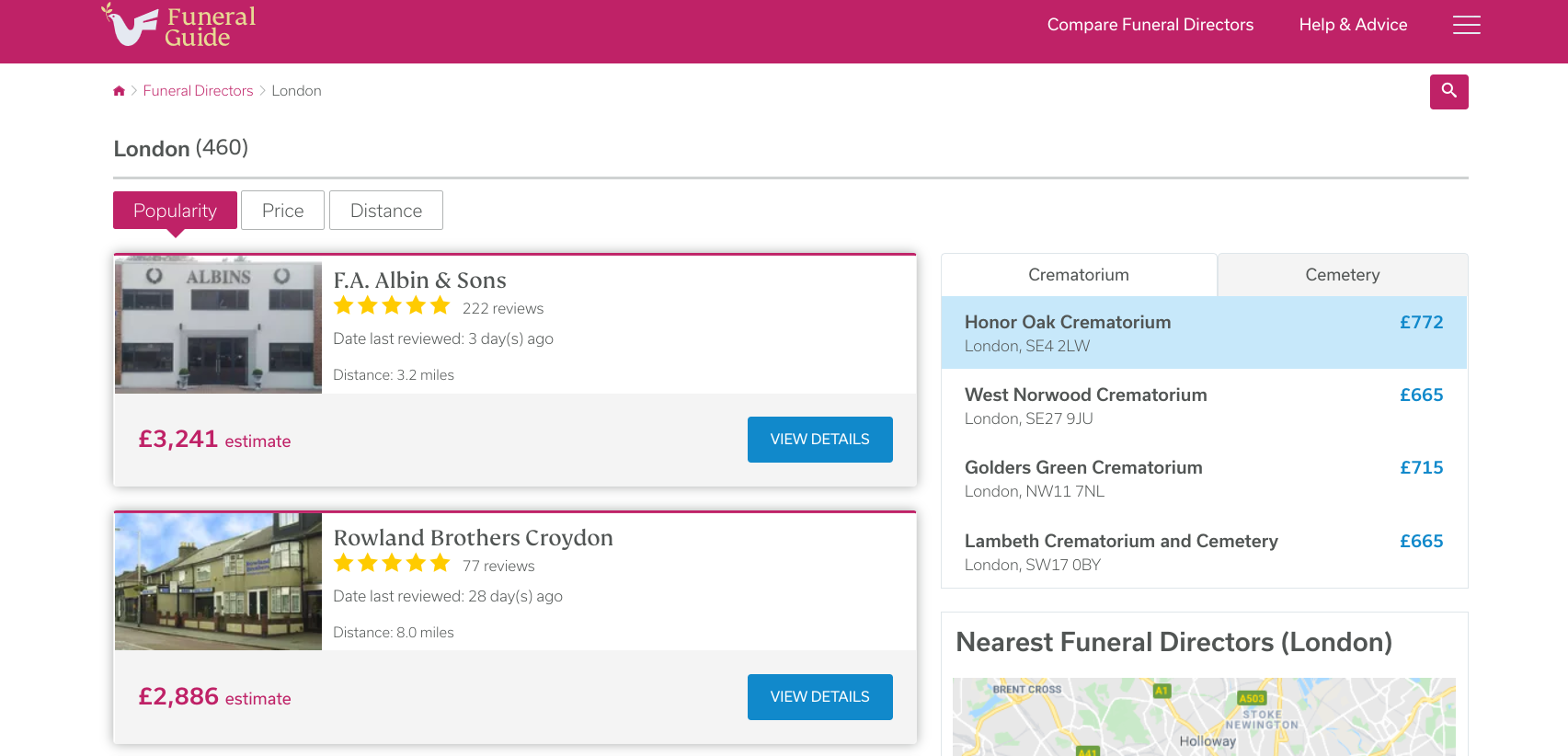Click the Rowland Brothers Croydon photo
Screen dimensions: 1568x756
pos(218,582)
